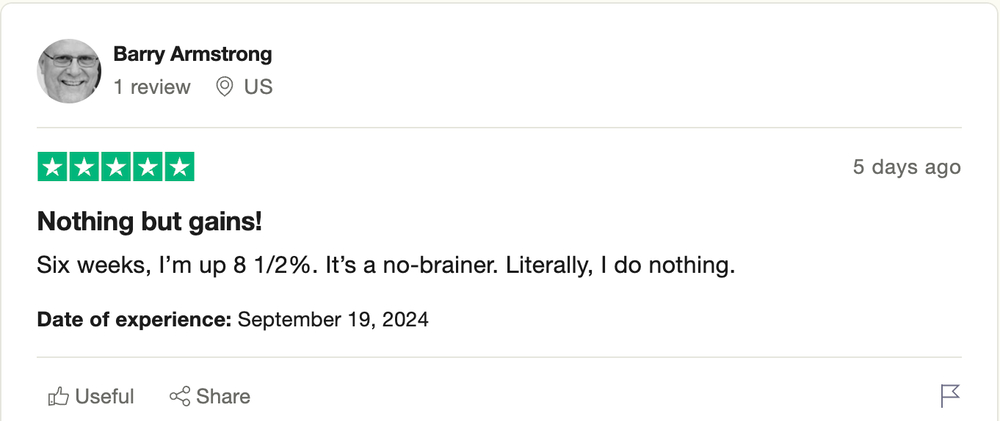Click the second green rating star

84,167
